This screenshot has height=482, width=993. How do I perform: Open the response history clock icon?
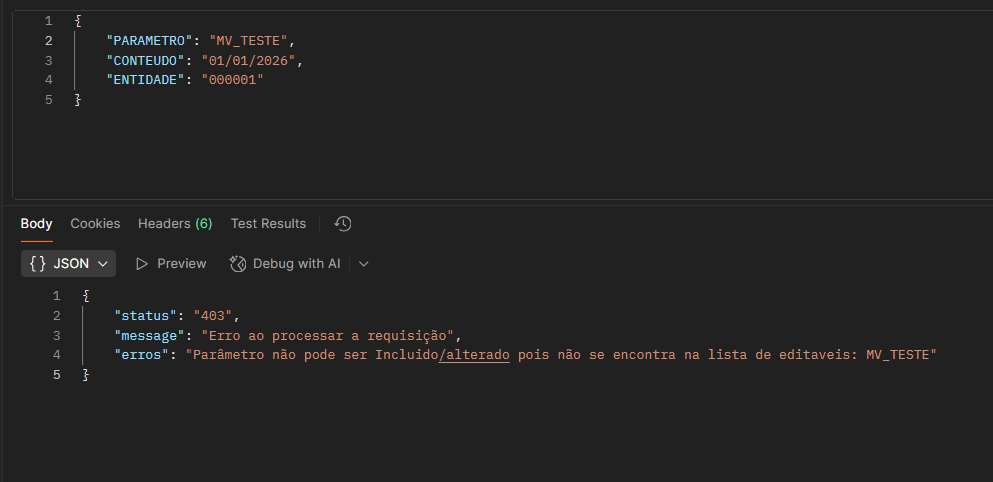[x=343, y=224]
